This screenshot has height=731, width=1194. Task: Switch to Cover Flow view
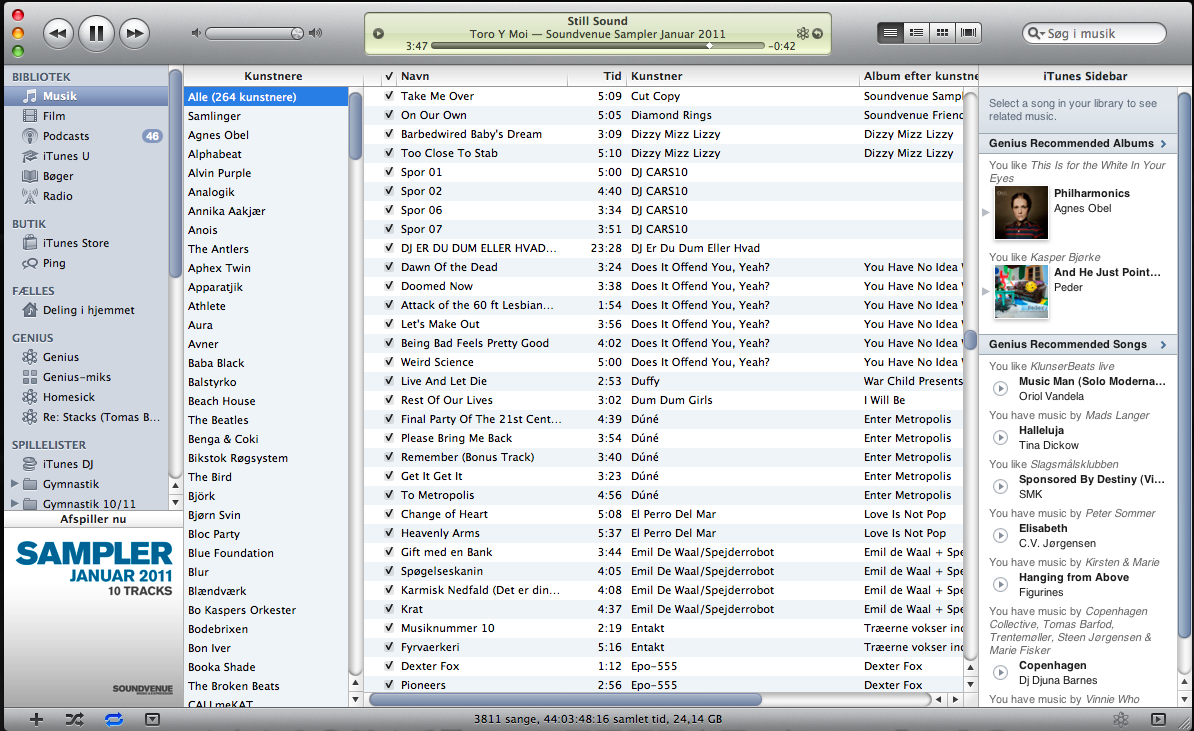click(x=968, y=33)
